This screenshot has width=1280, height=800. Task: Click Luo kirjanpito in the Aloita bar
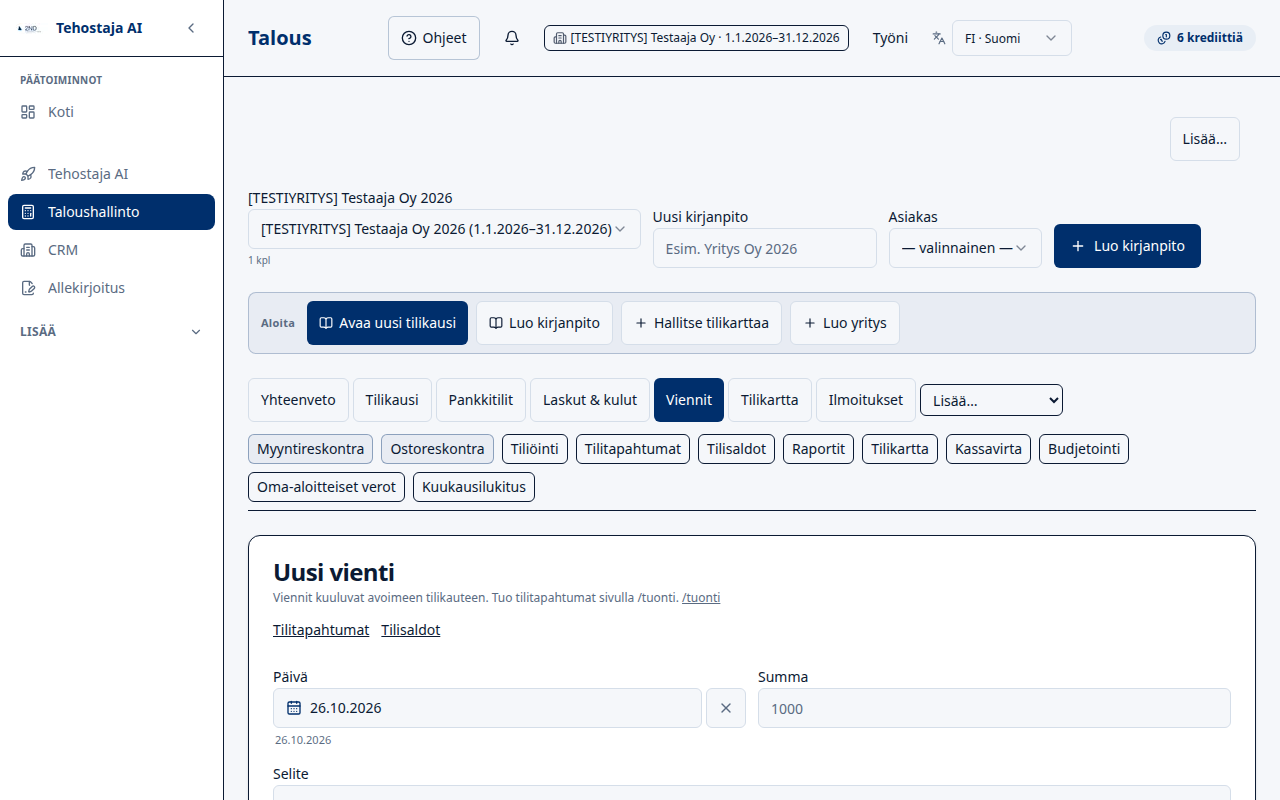pyautogui.click(x=544, y=323)
